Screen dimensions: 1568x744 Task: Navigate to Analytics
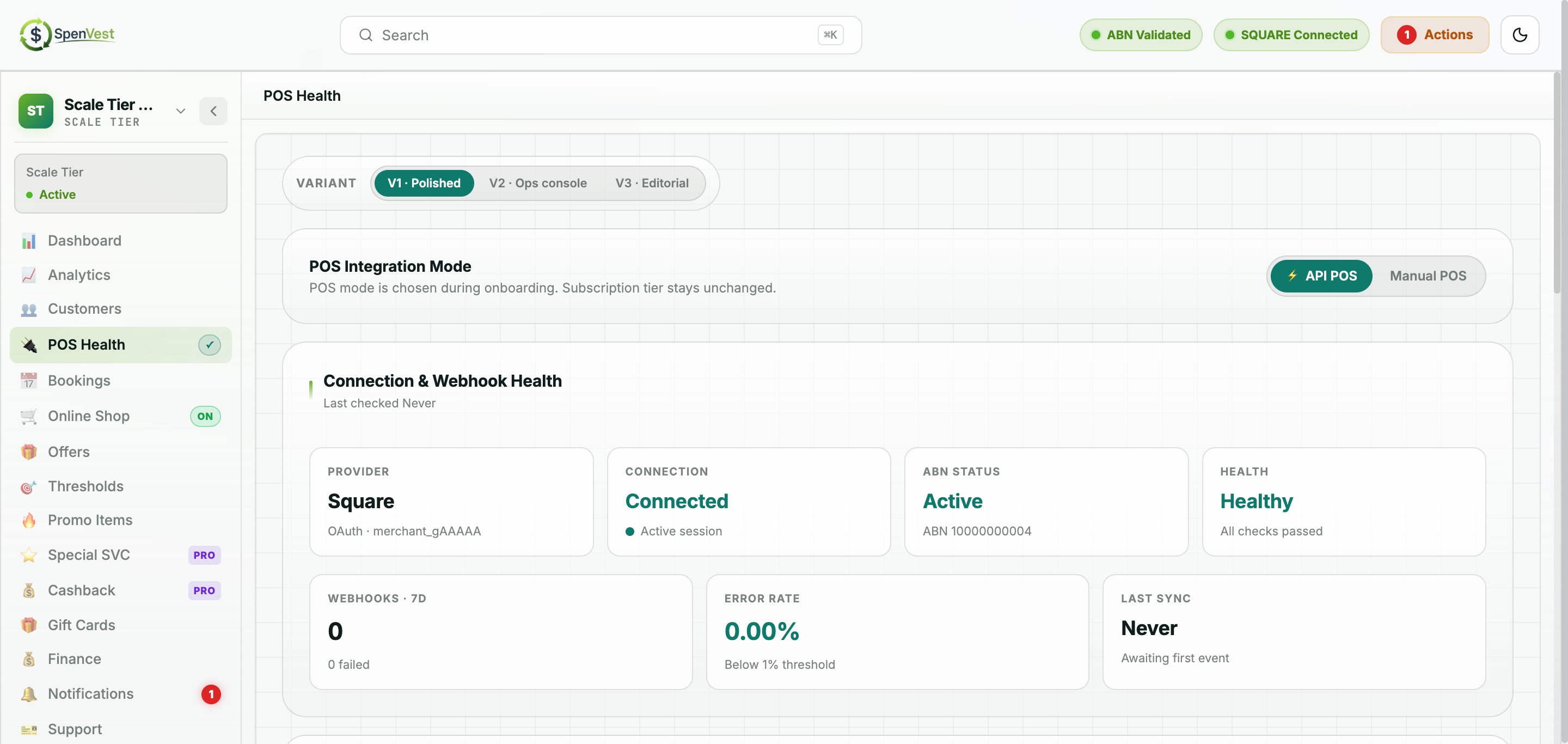click(120, 275)
